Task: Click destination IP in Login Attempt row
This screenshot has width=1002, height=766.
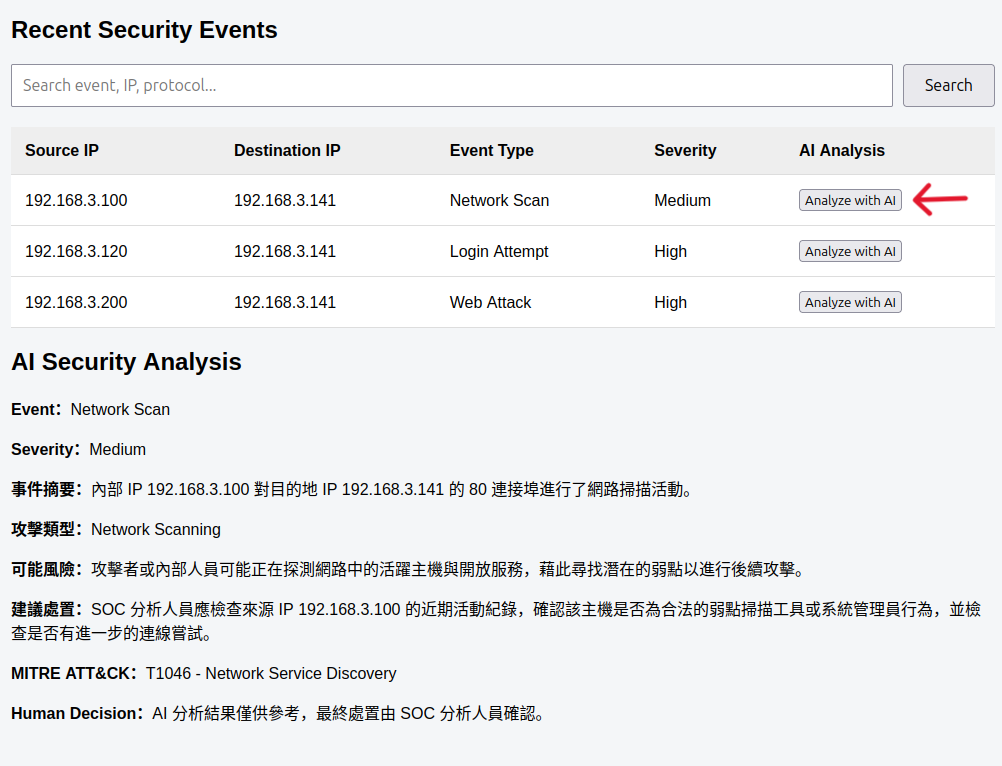Action: (285, 251)
